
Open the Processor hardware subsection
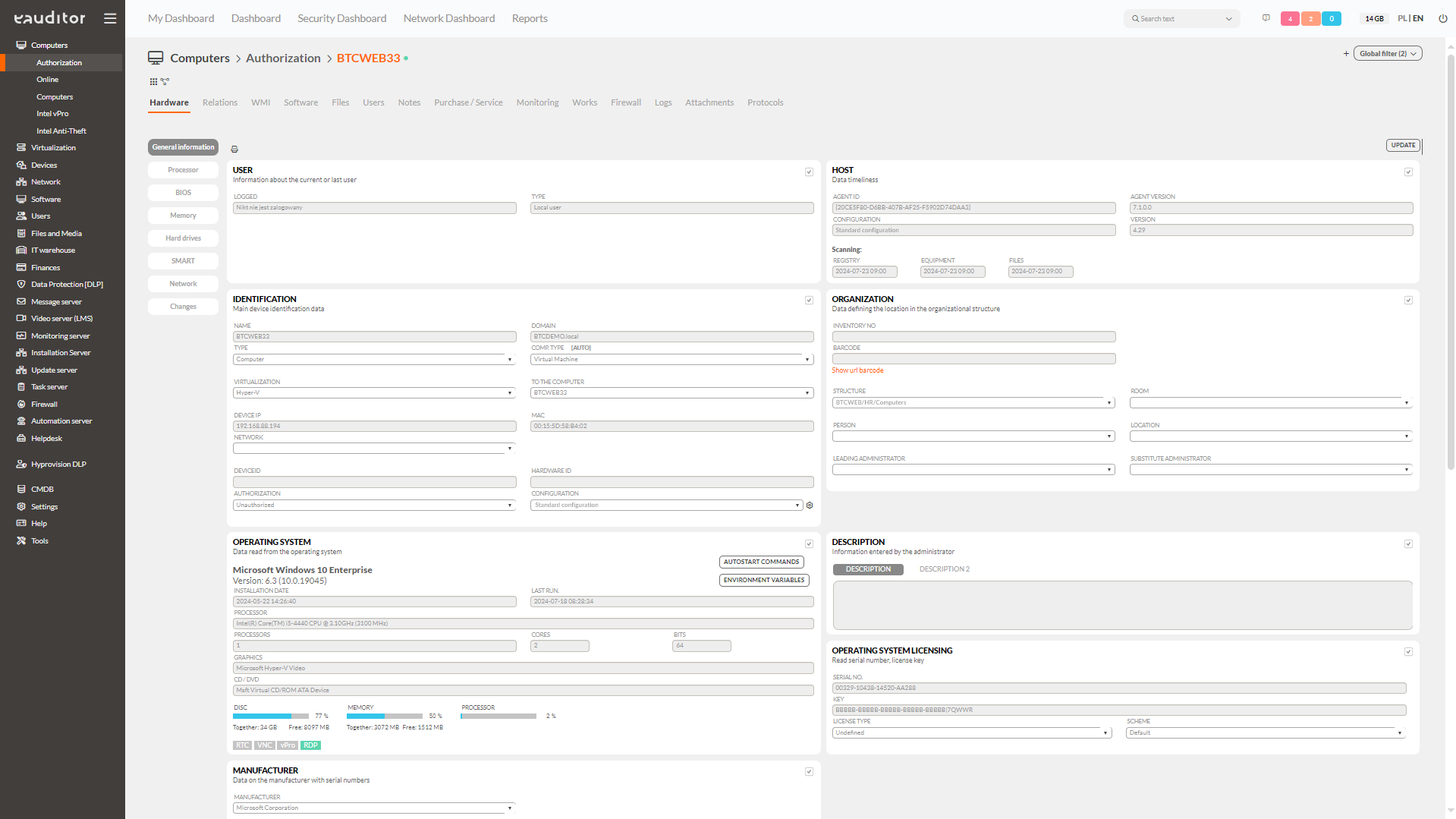pos(183,170)
